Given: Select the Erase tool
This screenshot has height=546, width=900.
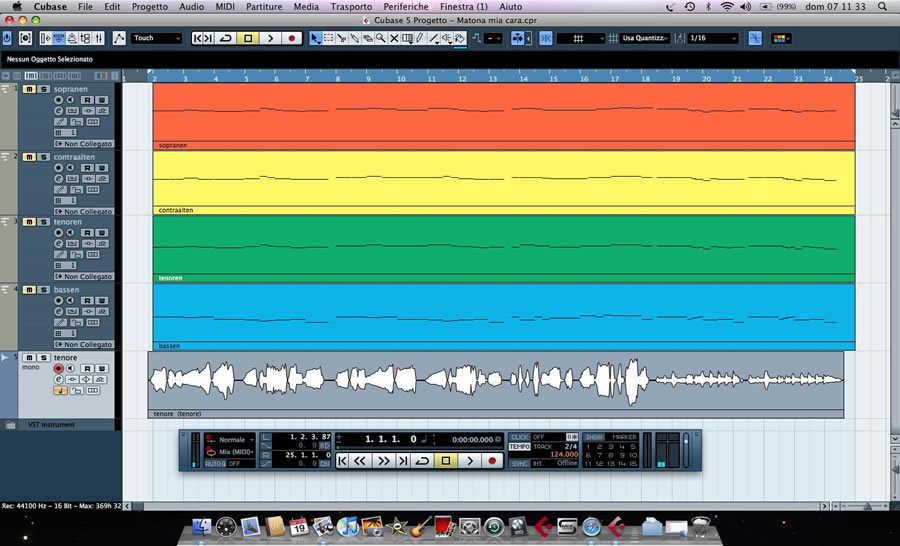Looking at the screenshot, I should [368, 38].
